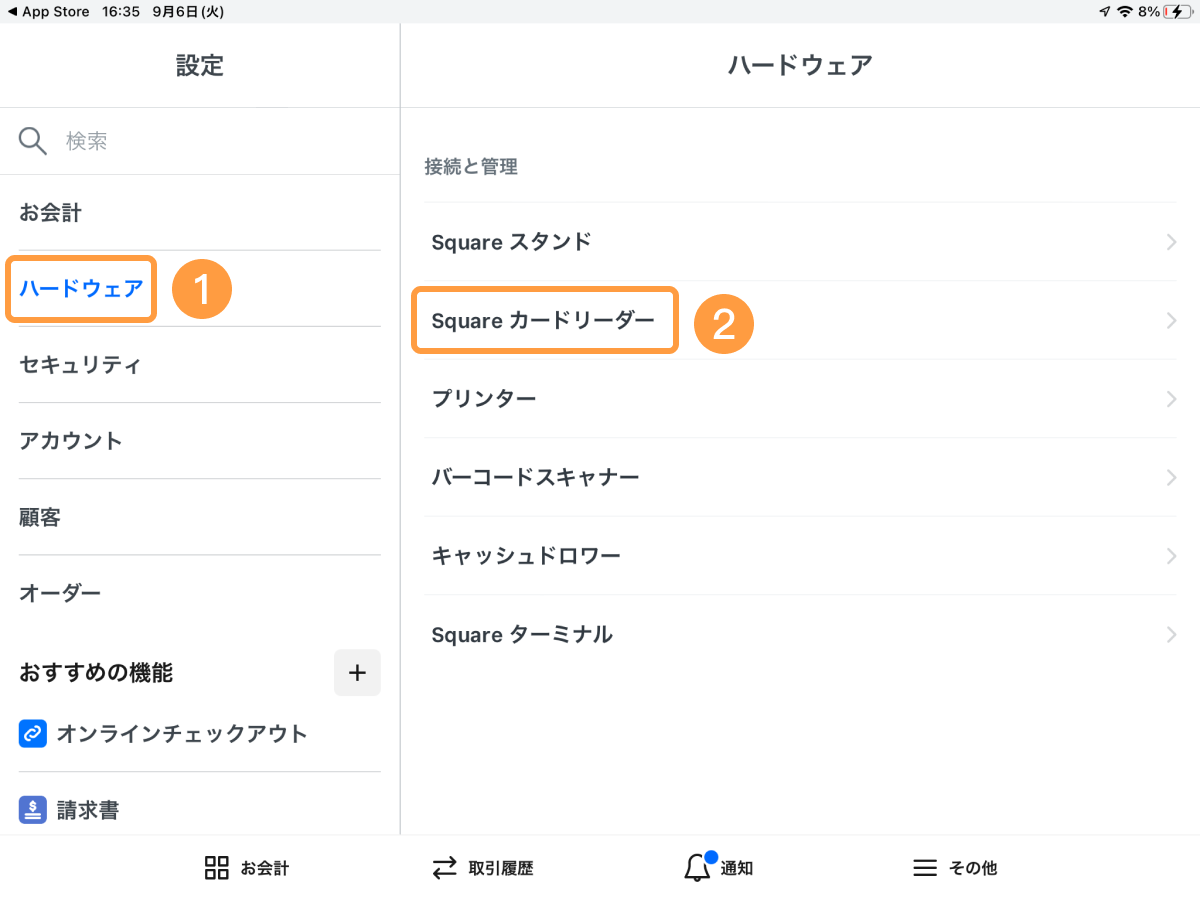Image resolution: width=1200 pixels, height=900 pixels.
Task: Tap the location arrow status icon
Action: pyautogui.click(x=1104, y=12)
